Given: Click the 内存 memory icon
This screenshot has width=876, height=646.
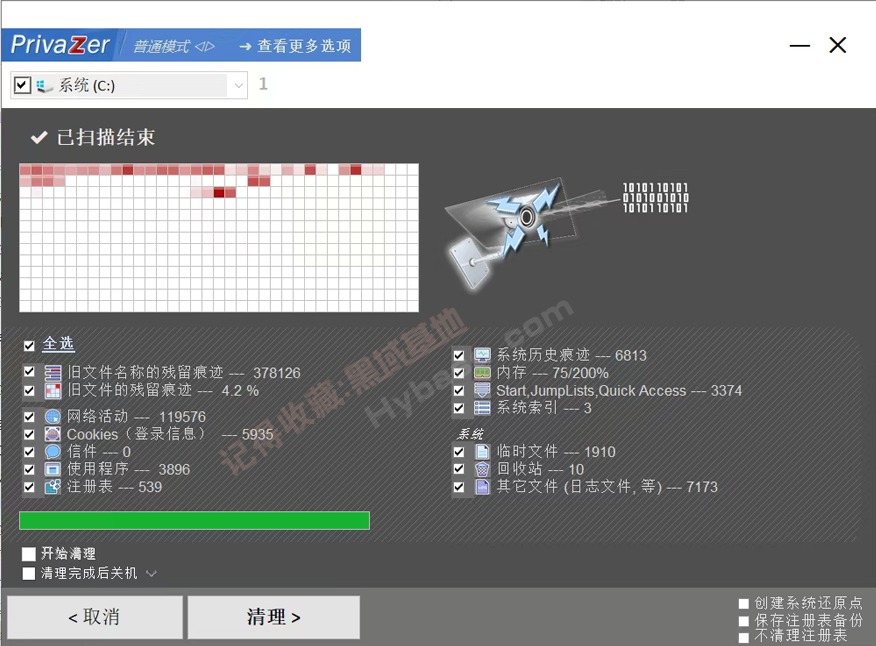Looking at the screenshot, I should [482, 373].
